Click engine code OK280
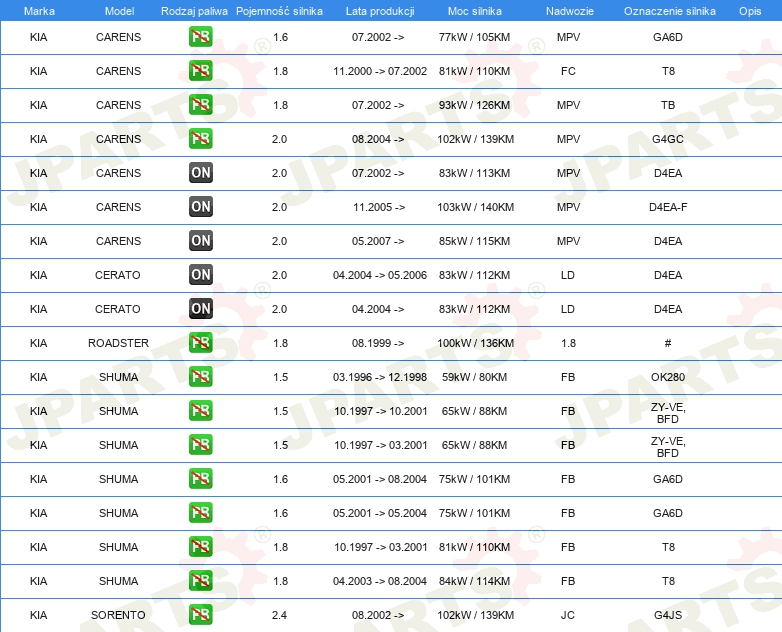Screen dimensions: 782x632 (668, 377)
